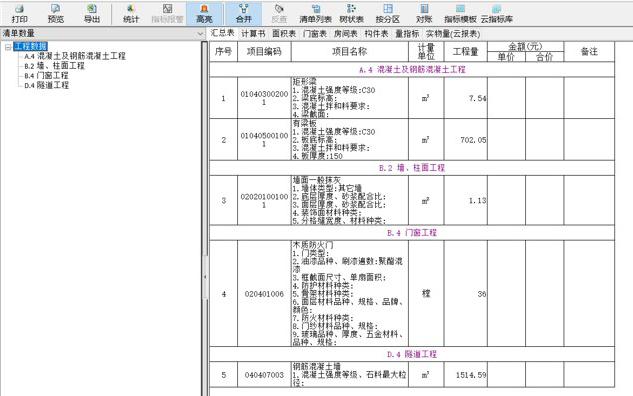Viewport: 633px width, 396px height.
Task: Switch to the 门窗表 tab
Action: tap(315, 34)
